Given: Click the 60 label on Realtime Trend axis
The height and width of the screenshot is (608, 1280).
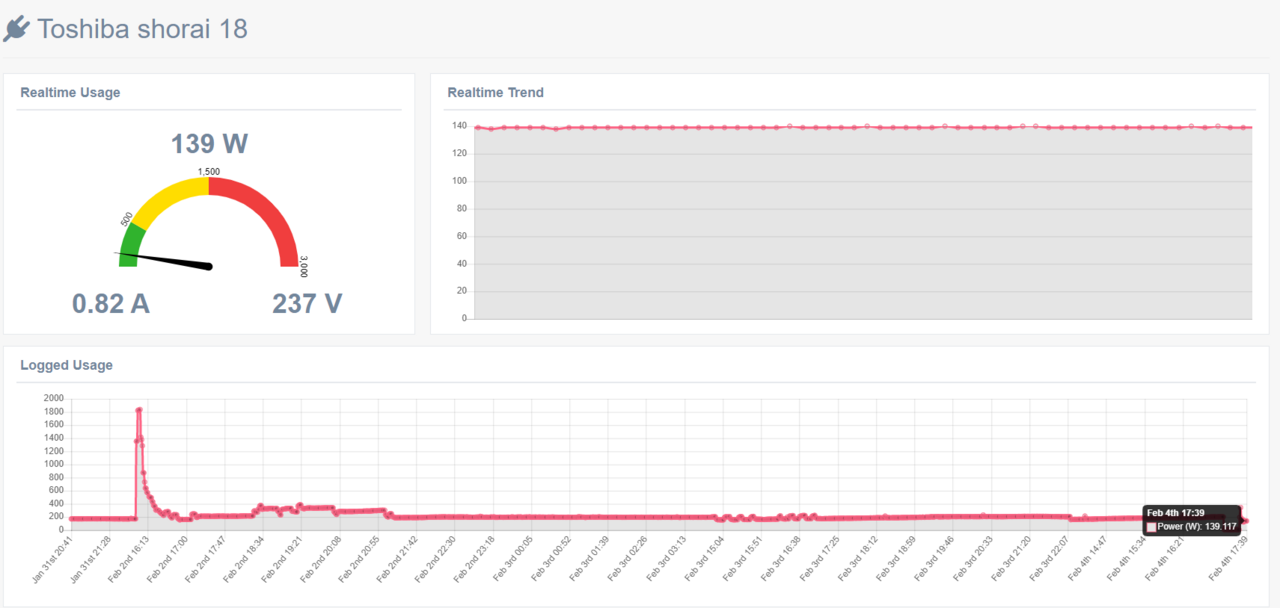Looking at the screenshot, I should (x=461, y=236).
